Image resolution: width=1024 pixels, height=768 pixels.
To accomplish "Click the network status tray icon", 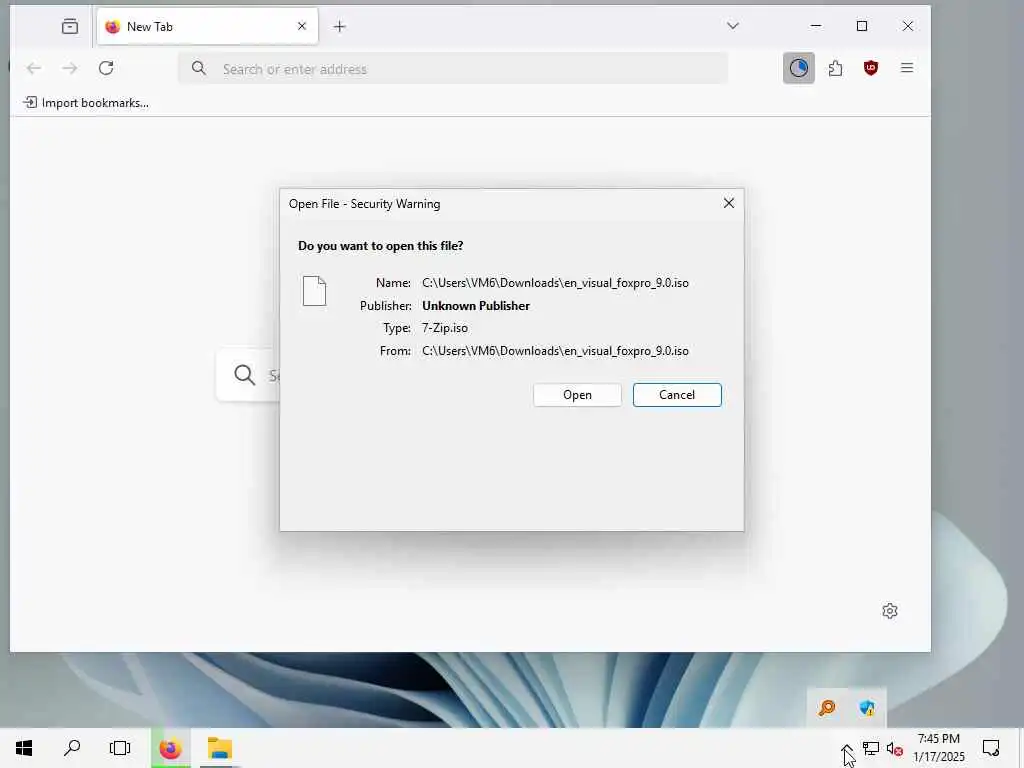I will 871,748.
